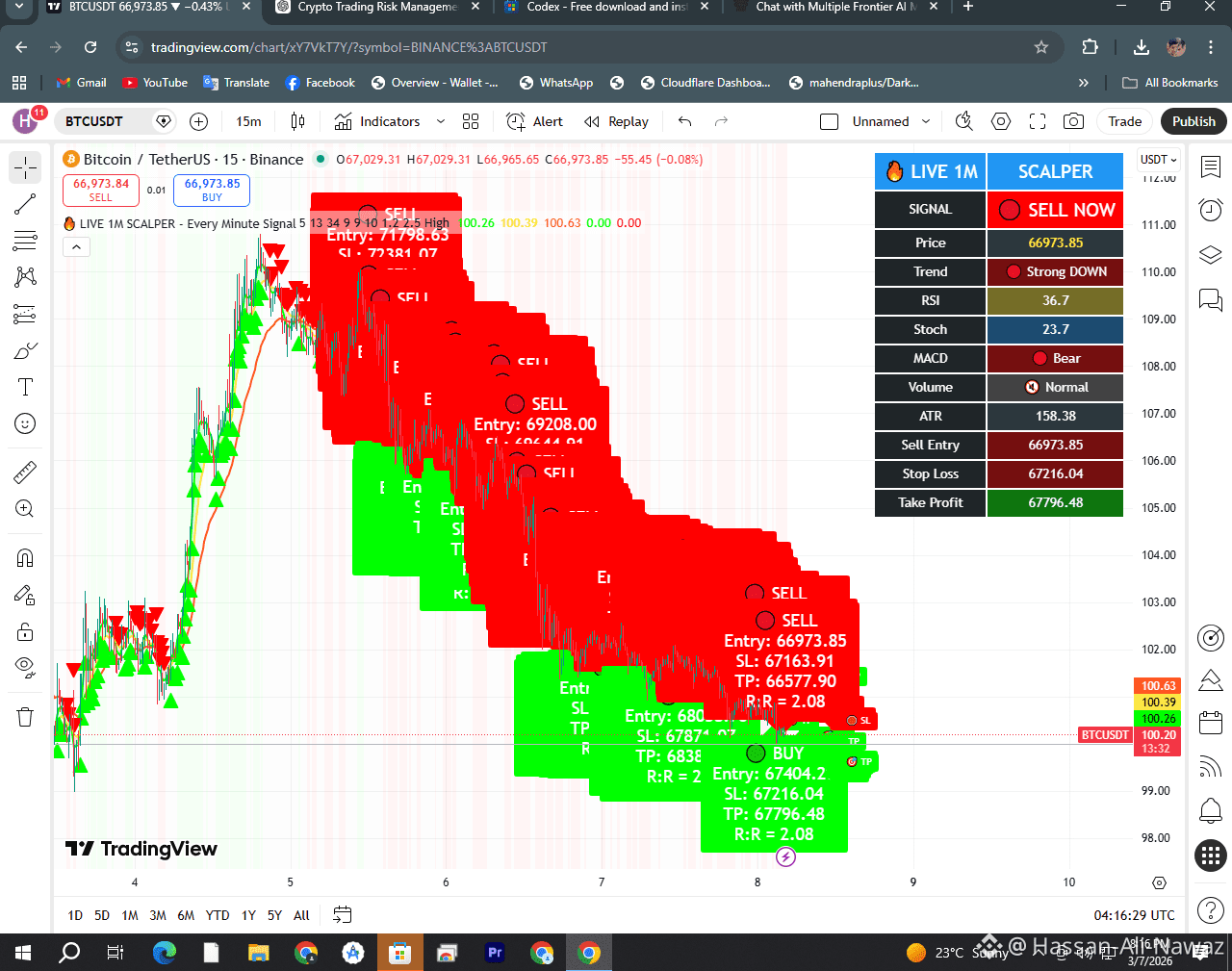
Task: Switch to Chat with Multiple Frontier AI tab
Action: point(835,7)
